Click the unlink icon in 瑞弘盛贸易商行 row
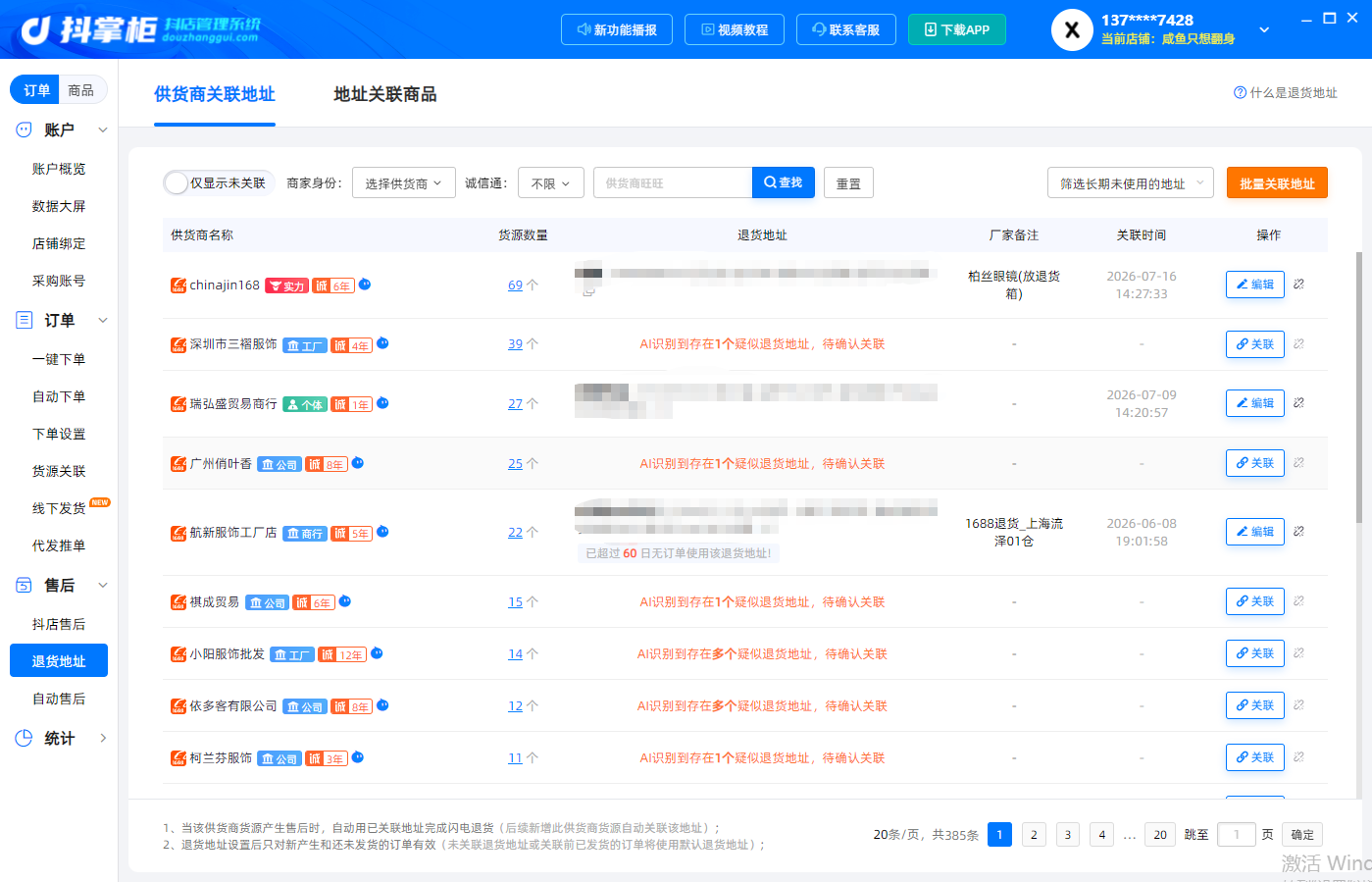 (x=1298, y=403)
